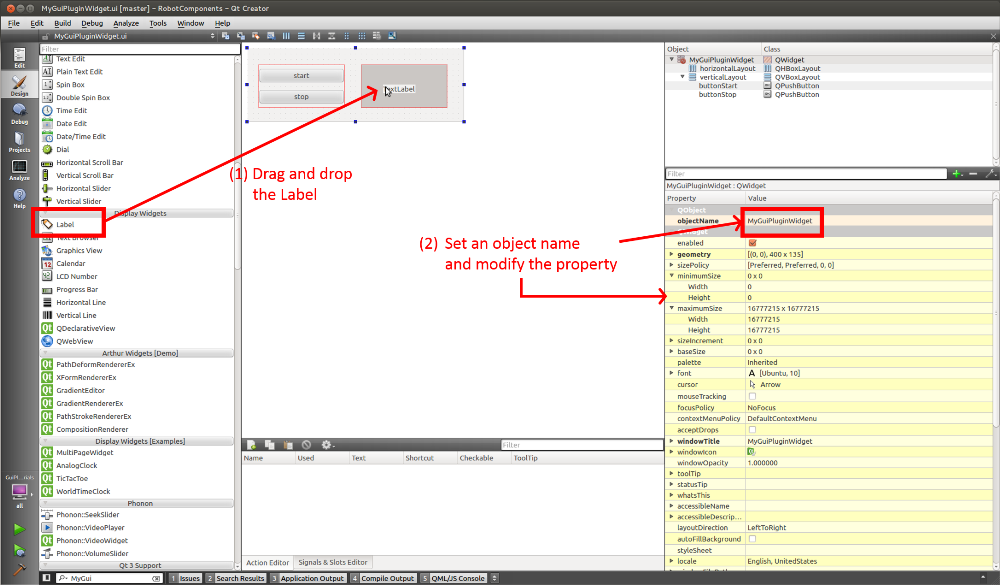
Task: Click the widget box Filter field
Action: (x=140, y=49)
